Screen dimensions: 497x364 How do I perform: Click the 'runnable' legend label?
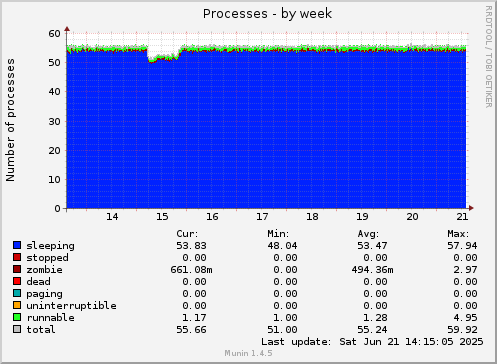(50, 318)
